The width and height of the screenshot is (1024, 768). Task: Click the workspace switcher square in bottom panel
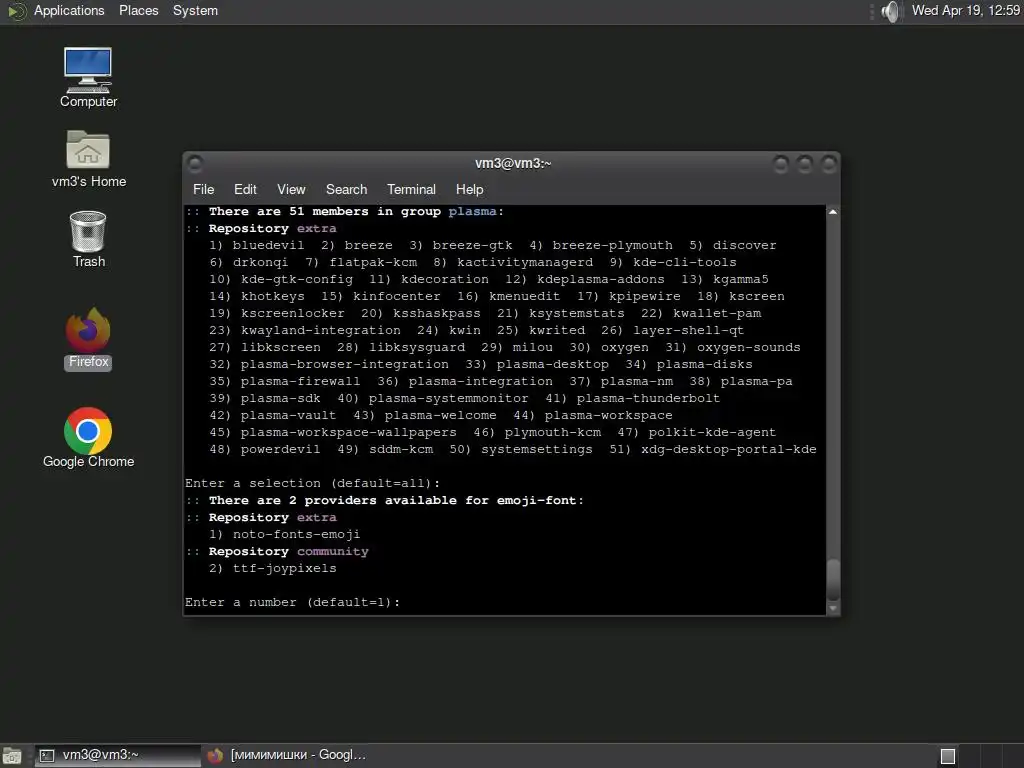[948, 756]
